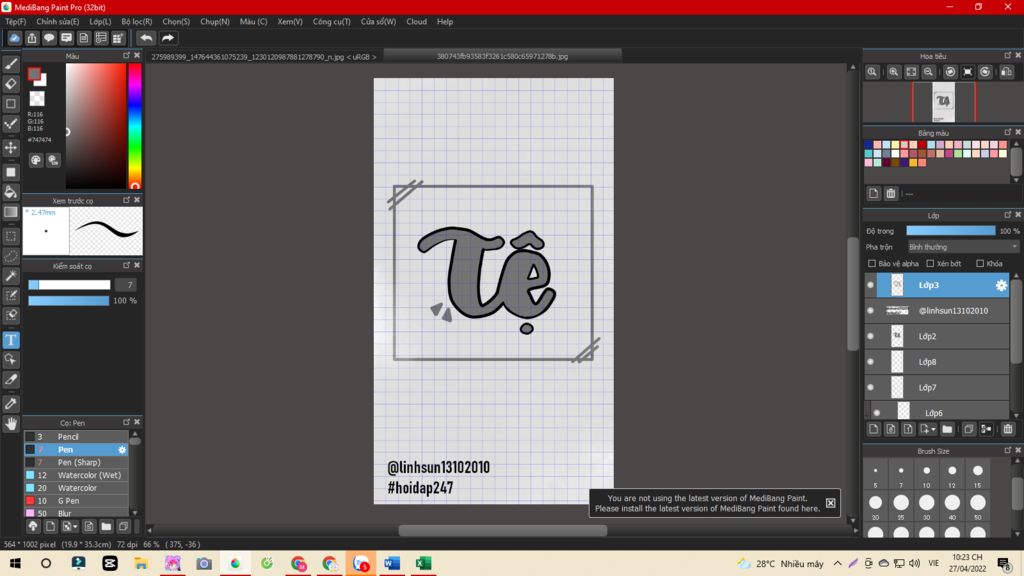Undock the Kiểm soát cọ panel
The width and height of the screenshot is (1024, 576).
coord(127,265)
